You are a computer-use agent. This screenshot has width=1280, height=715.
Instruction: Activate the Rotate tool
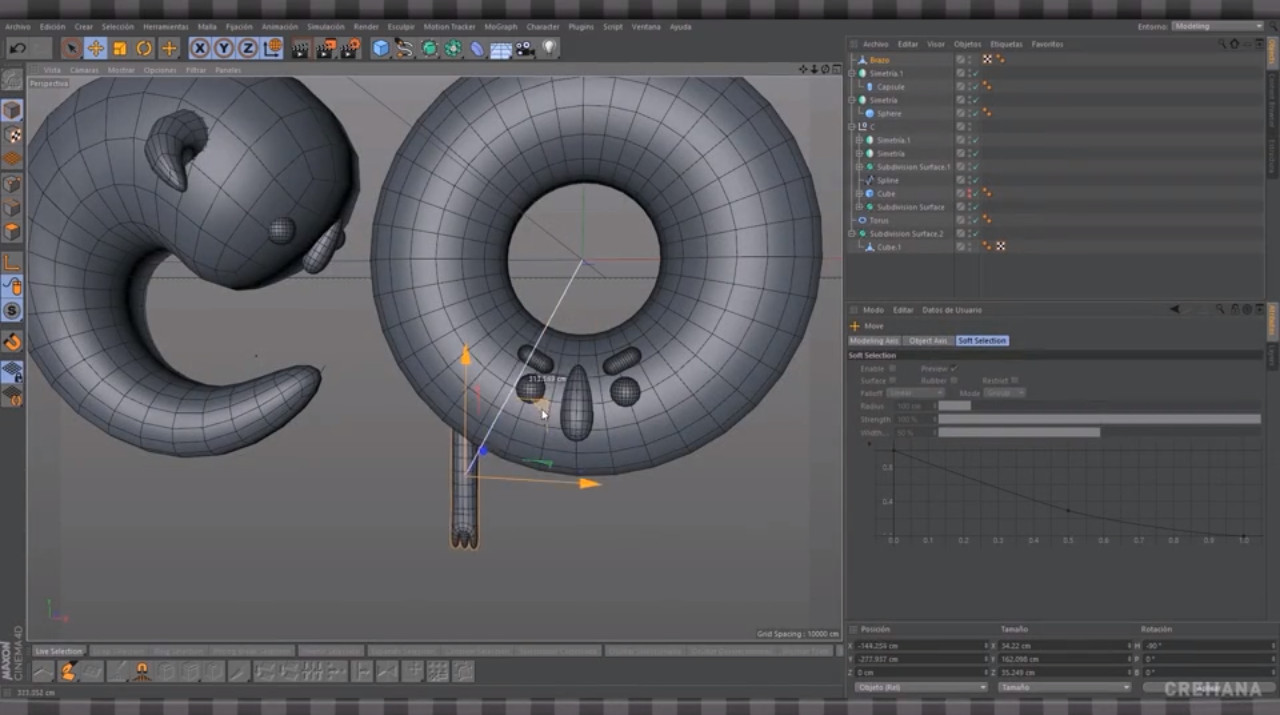click(144, 48)
